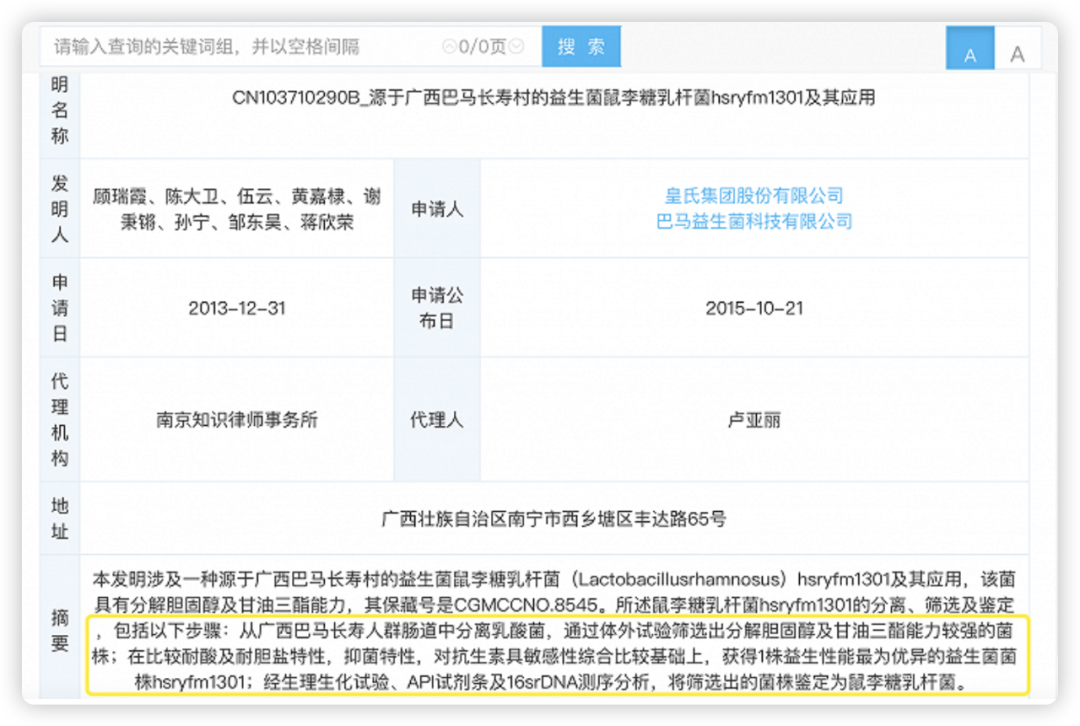
Task: Click the 申请人 column header cell
Action: point(437,209)
